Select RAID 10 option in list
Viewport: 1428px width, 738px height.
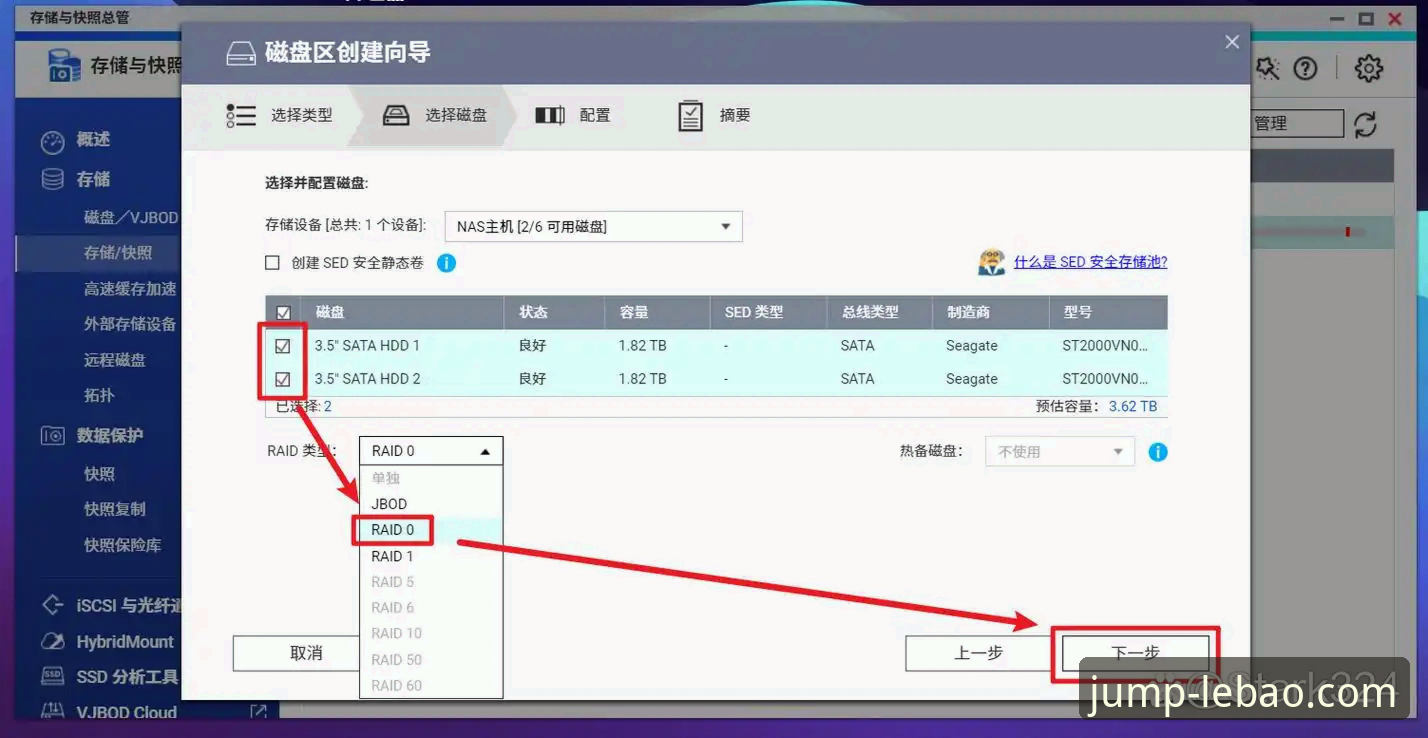pyautogui.click(x=431, y=633)
